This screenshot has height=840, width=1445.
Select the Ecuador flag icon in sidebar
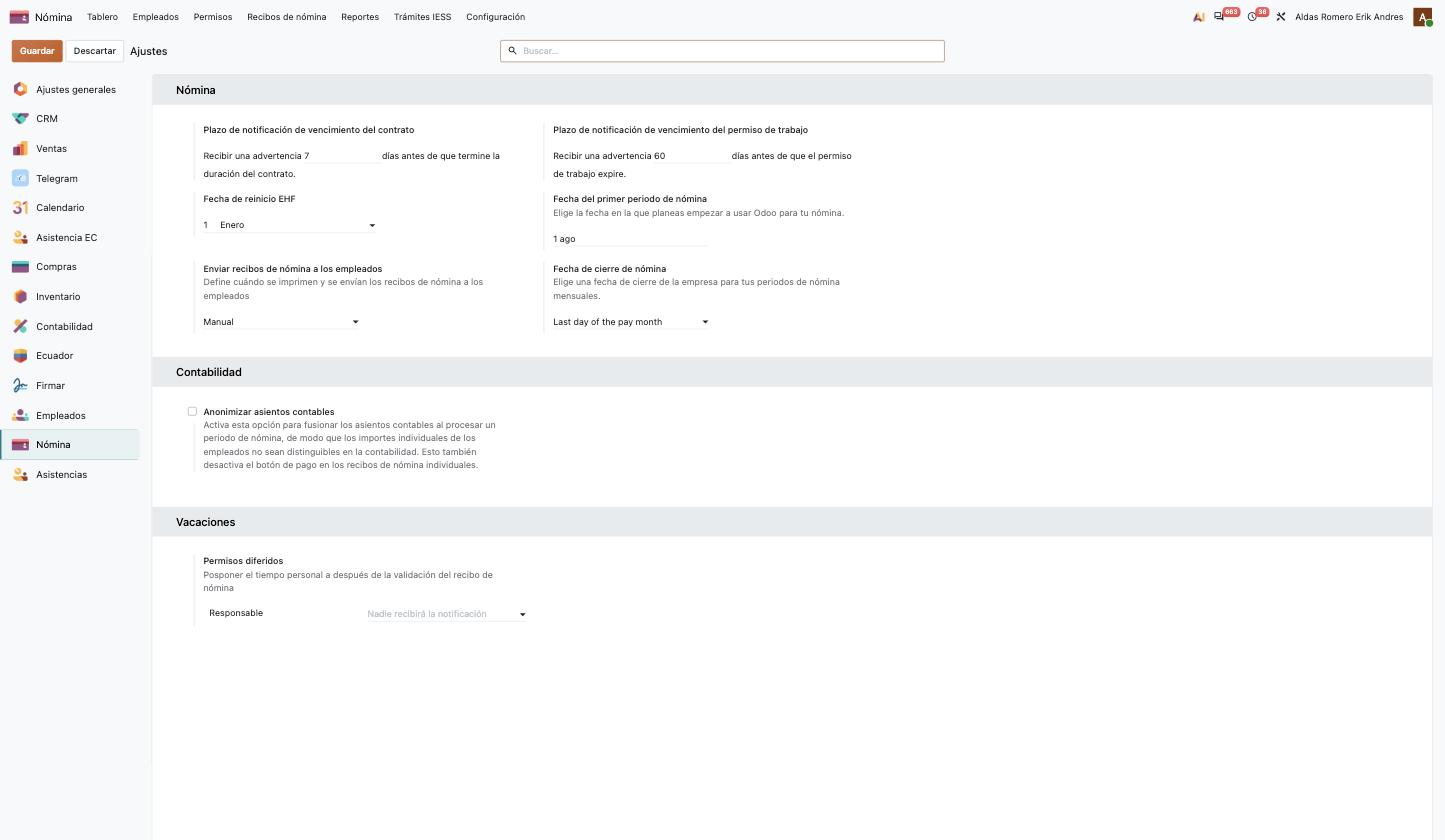pyautogui.click(x=20, y=356)
